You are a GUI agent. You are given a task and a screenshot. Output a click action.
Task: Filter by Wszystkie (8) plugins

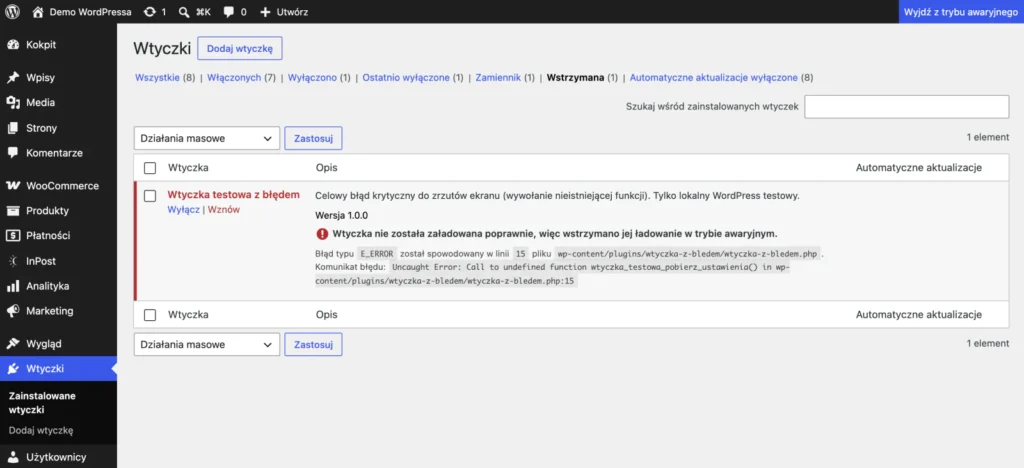point(165,78)
